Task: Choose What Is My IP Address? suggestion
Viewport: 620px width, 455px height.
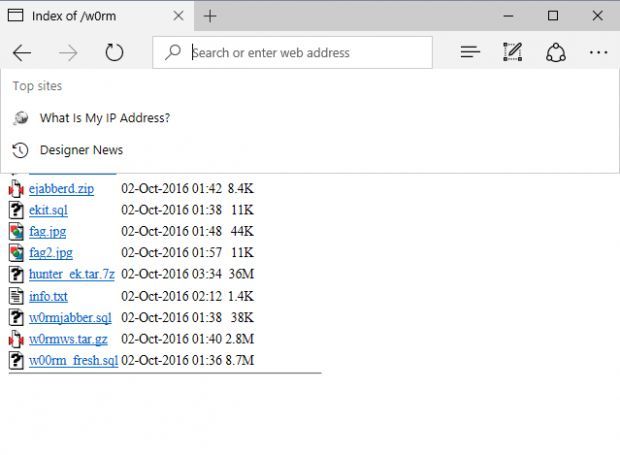Action: (104, 118)
